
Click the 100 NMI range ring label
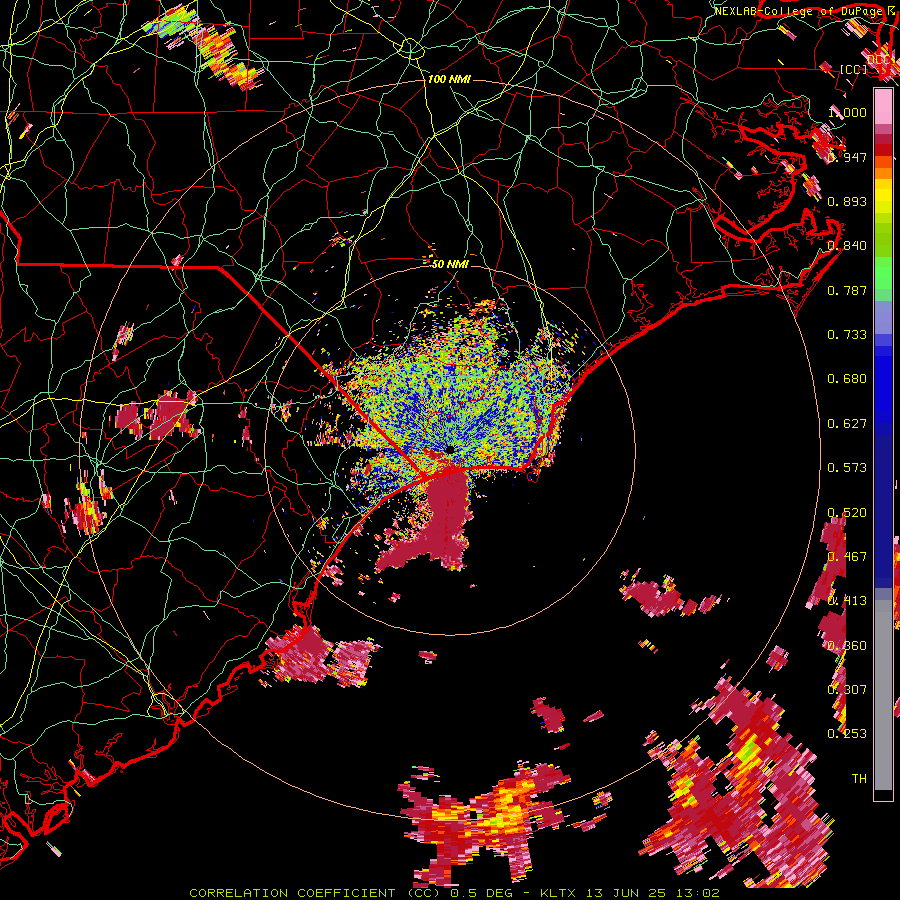(449, 79)
